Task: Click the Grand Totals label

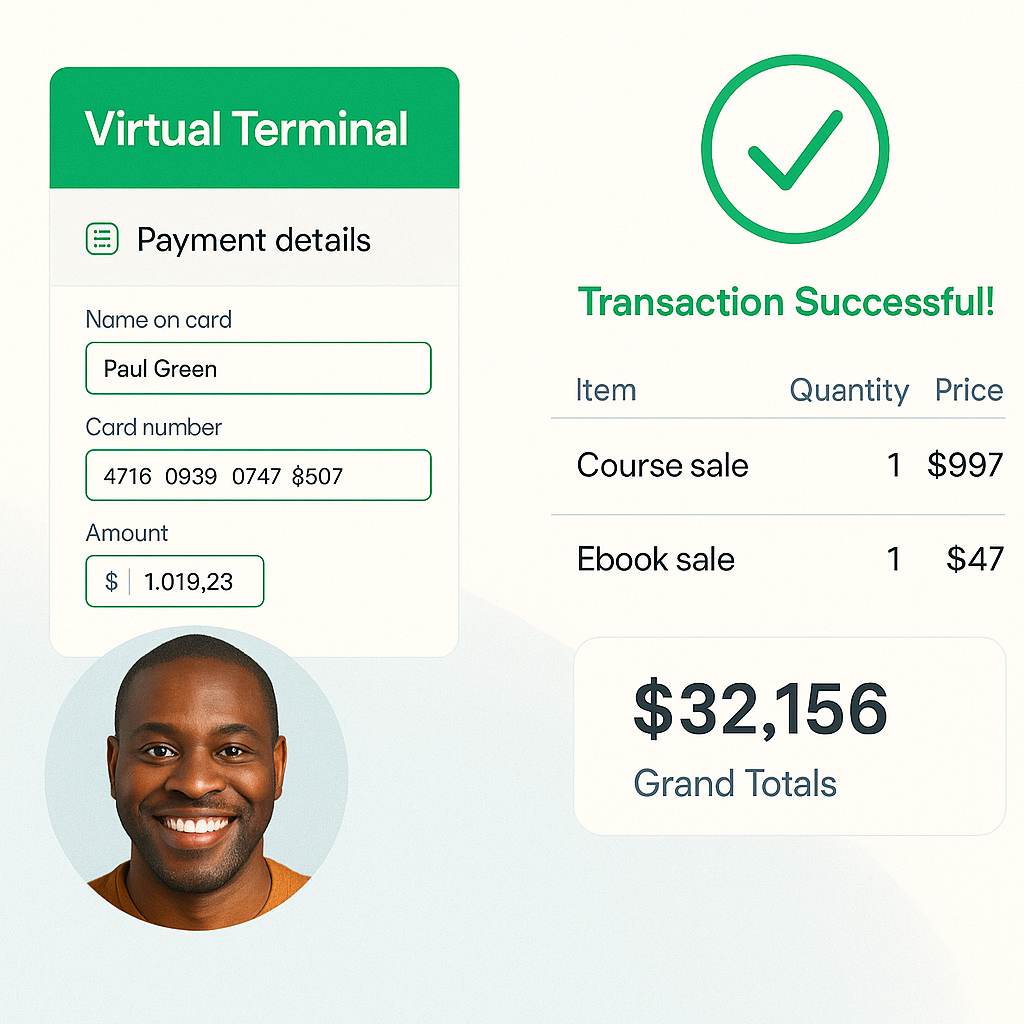Action: pyautogui.click(x=735, y=784)
